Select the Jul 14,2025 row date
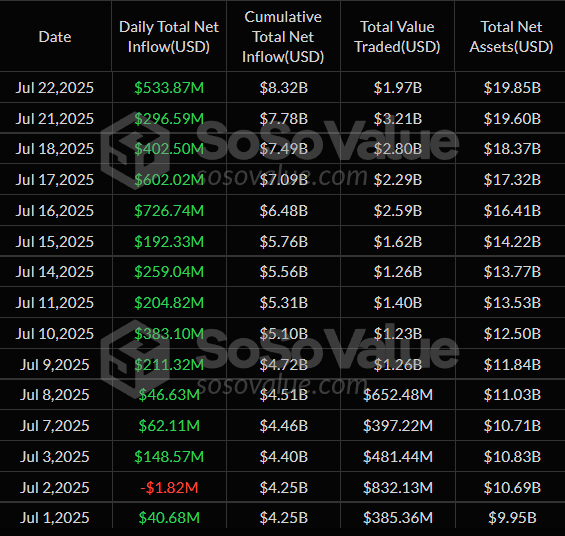 55,272
